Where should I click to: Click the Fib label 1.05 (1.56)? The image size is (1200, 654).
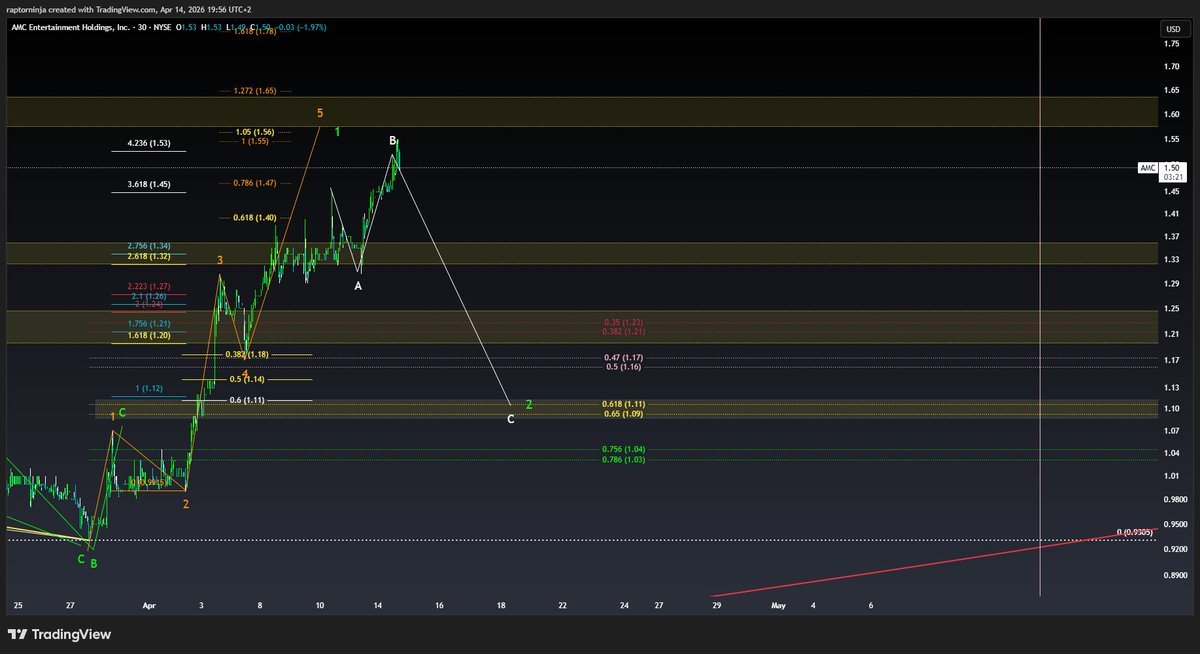(257, 132)
